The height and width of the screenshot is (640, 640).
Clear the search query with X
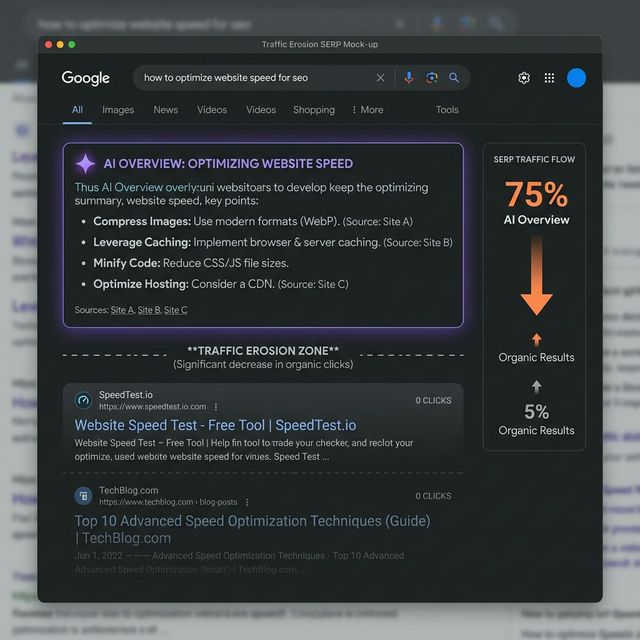click(x=380, y=78)
